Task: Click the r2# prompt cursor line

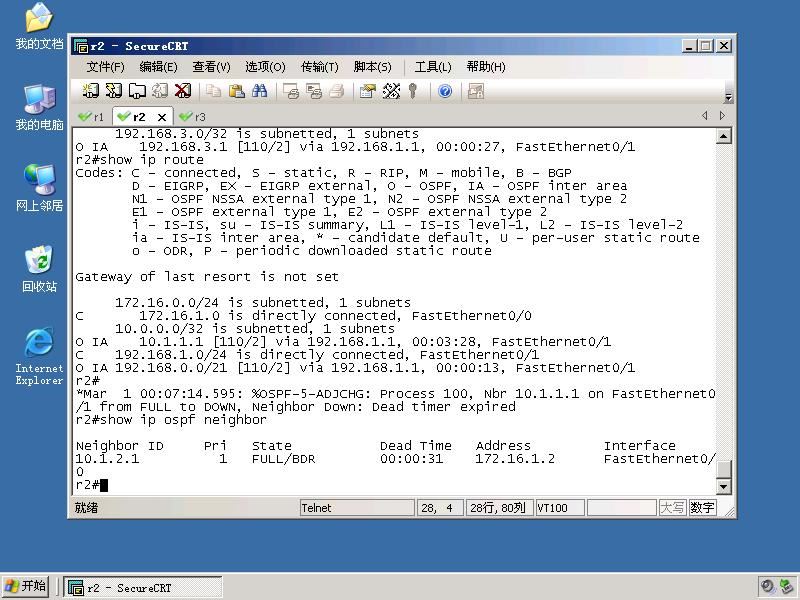Action: click(x=92, y=485)
